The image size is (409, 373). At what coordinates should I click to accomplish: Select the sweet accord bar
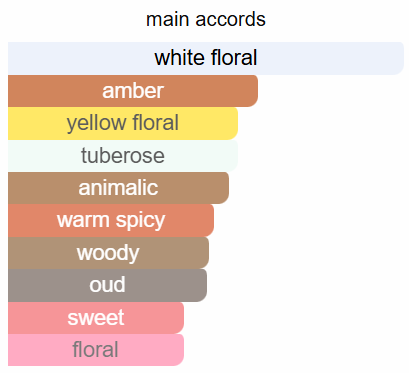click(96, 318)
